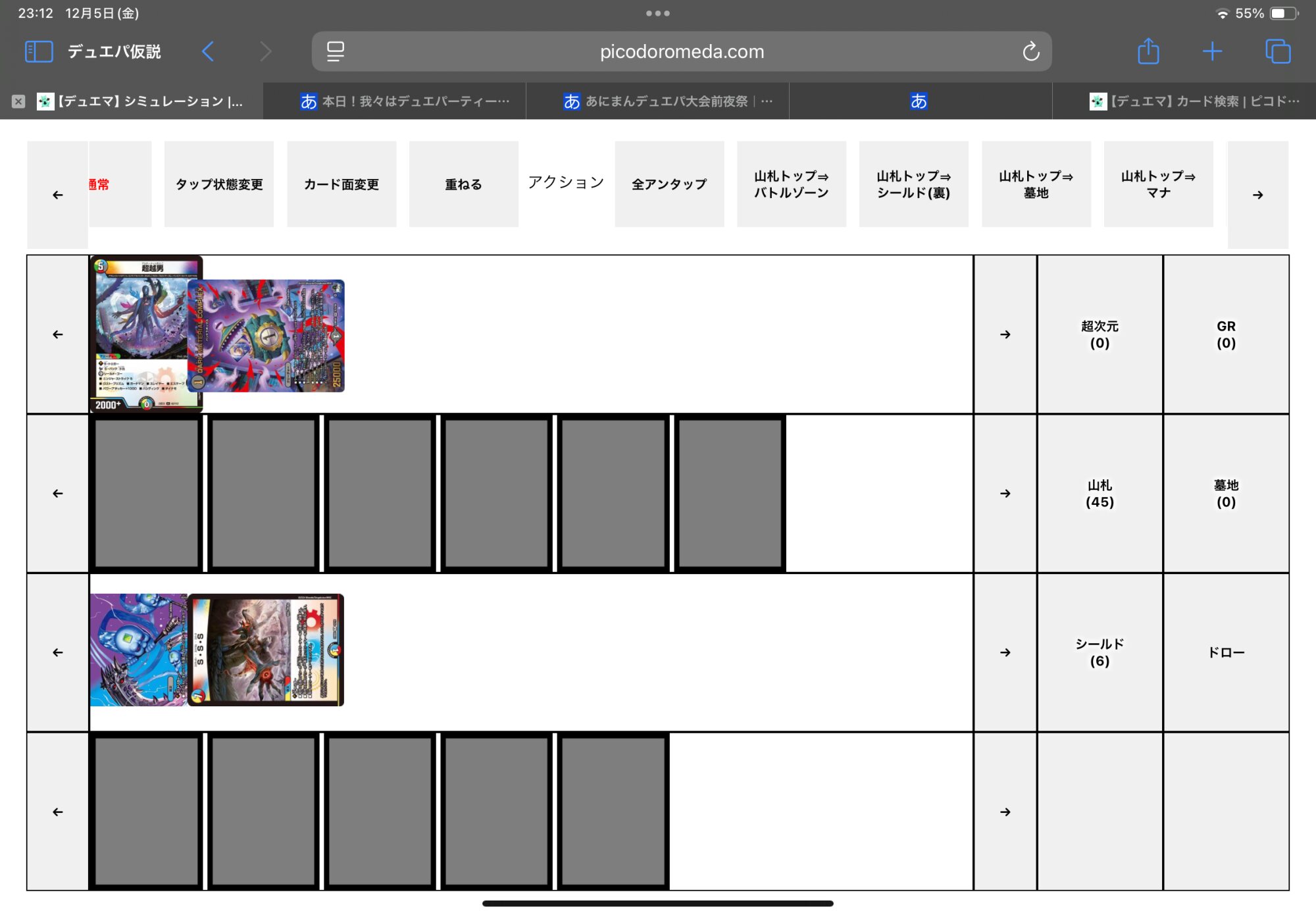Tap the Safari sidebar toggle icon
The width and height of the screenshot is (1316, 915).
38,51
